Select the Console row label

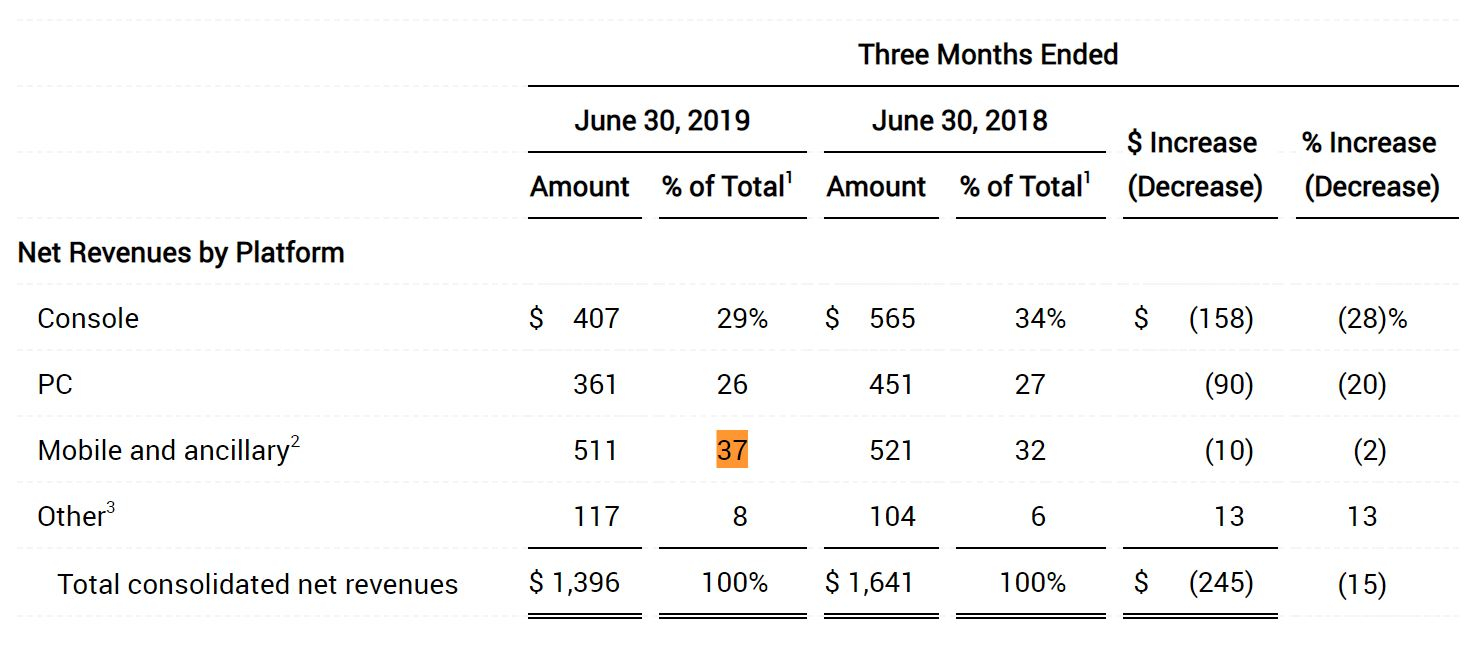[88, 318]
